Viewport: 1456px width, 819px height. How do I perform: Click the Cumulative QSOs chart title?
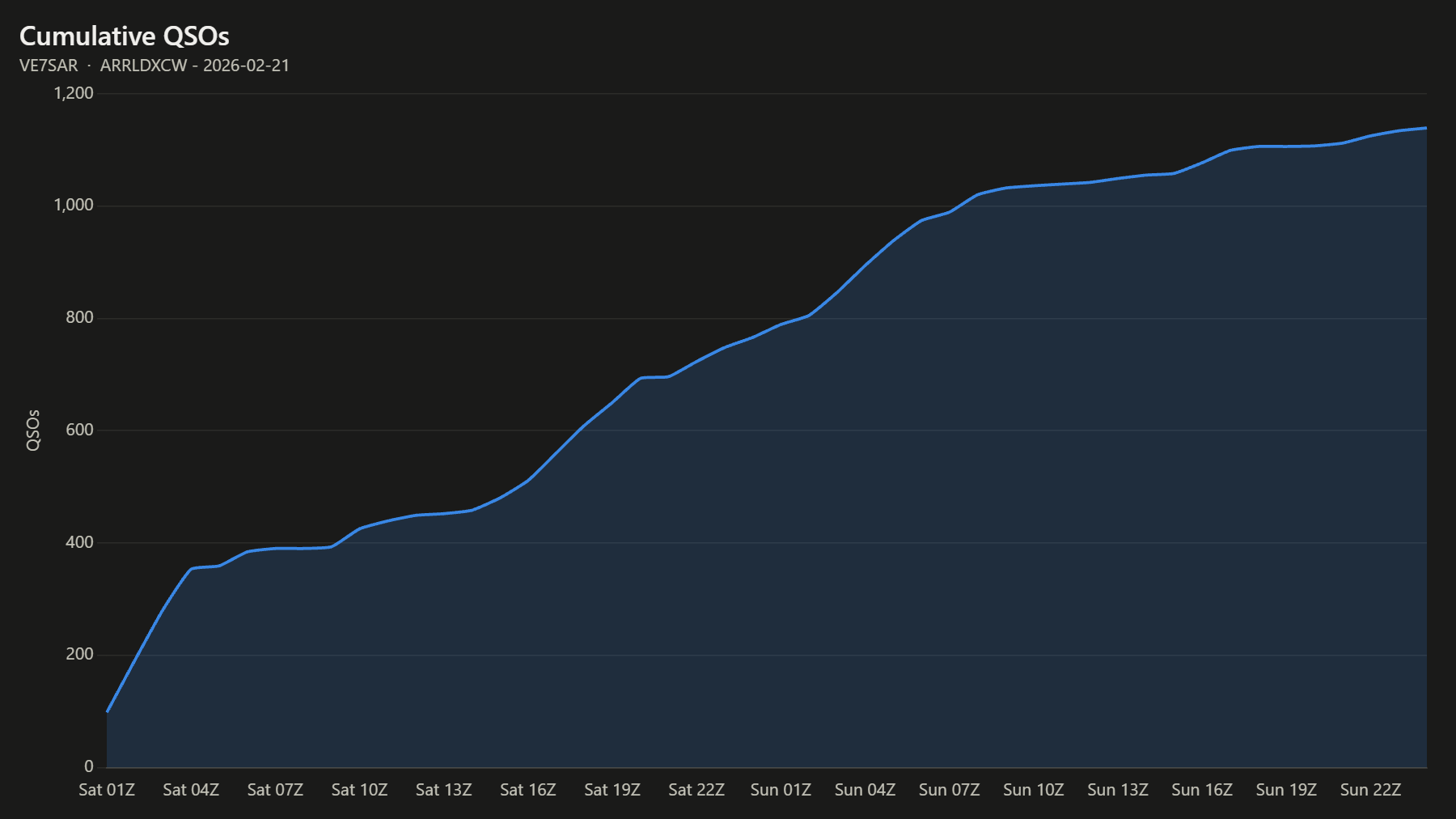[124, 36]
